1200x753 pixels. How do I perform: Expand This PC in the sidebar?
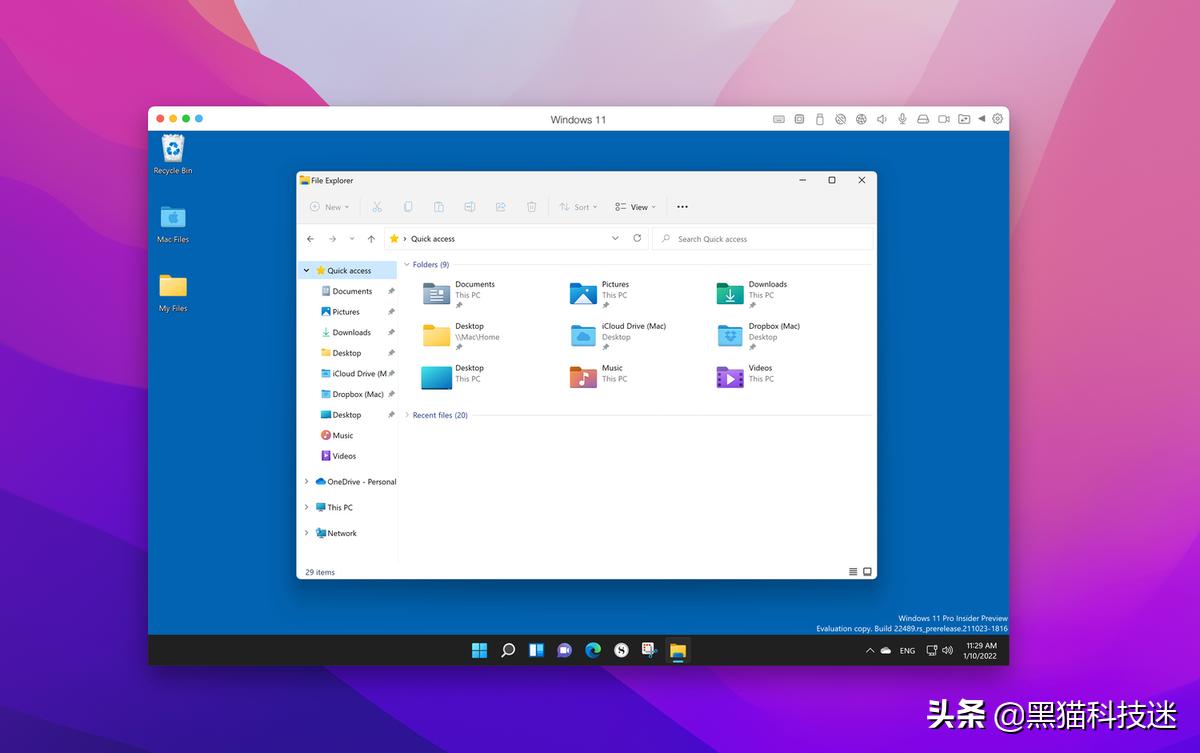coord(306,507)
